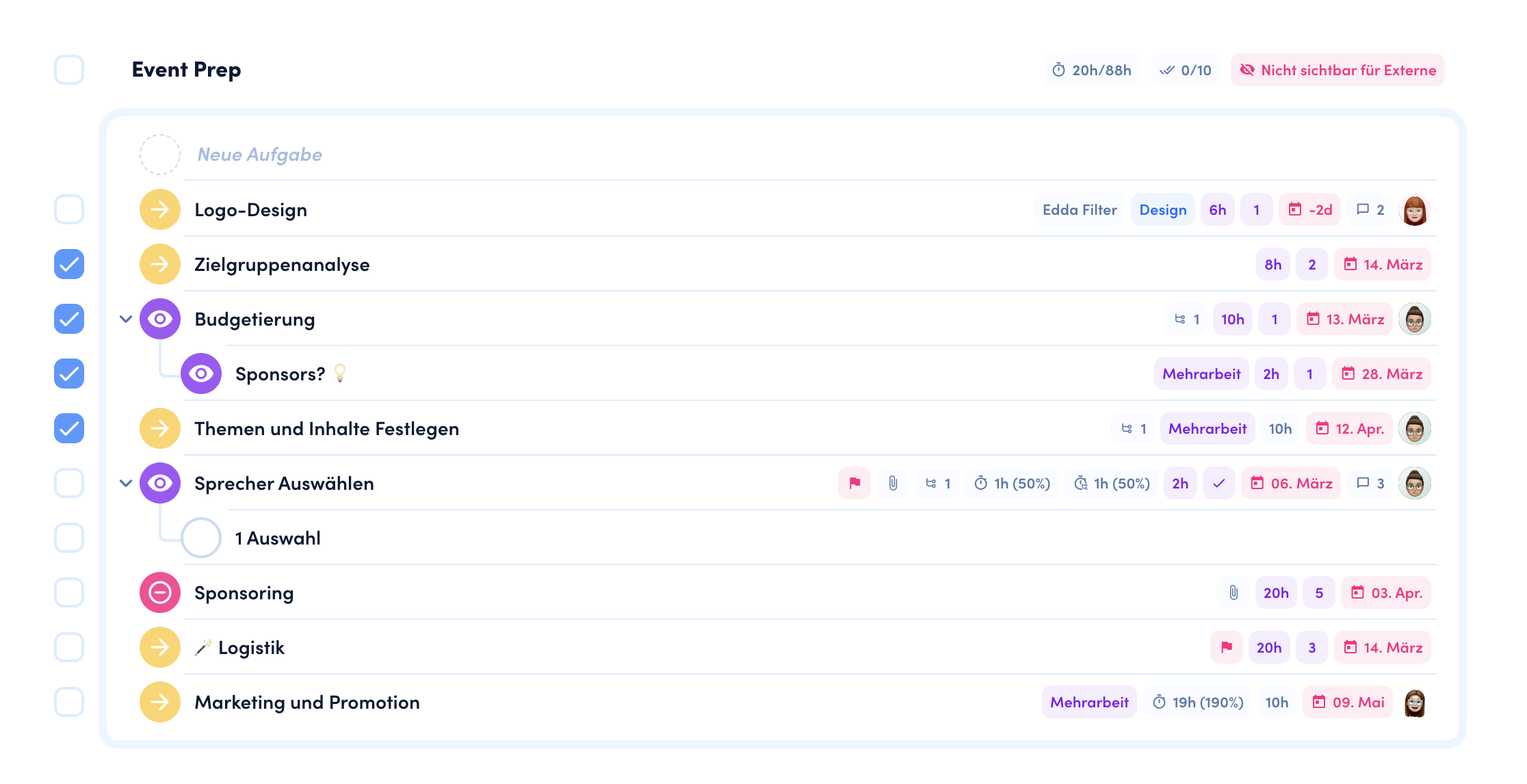The height and width of the screenshot is (784, 1527).
Task: Mark 1 Auswahl subtask circle as done
Action: click(x=200, y=538)
